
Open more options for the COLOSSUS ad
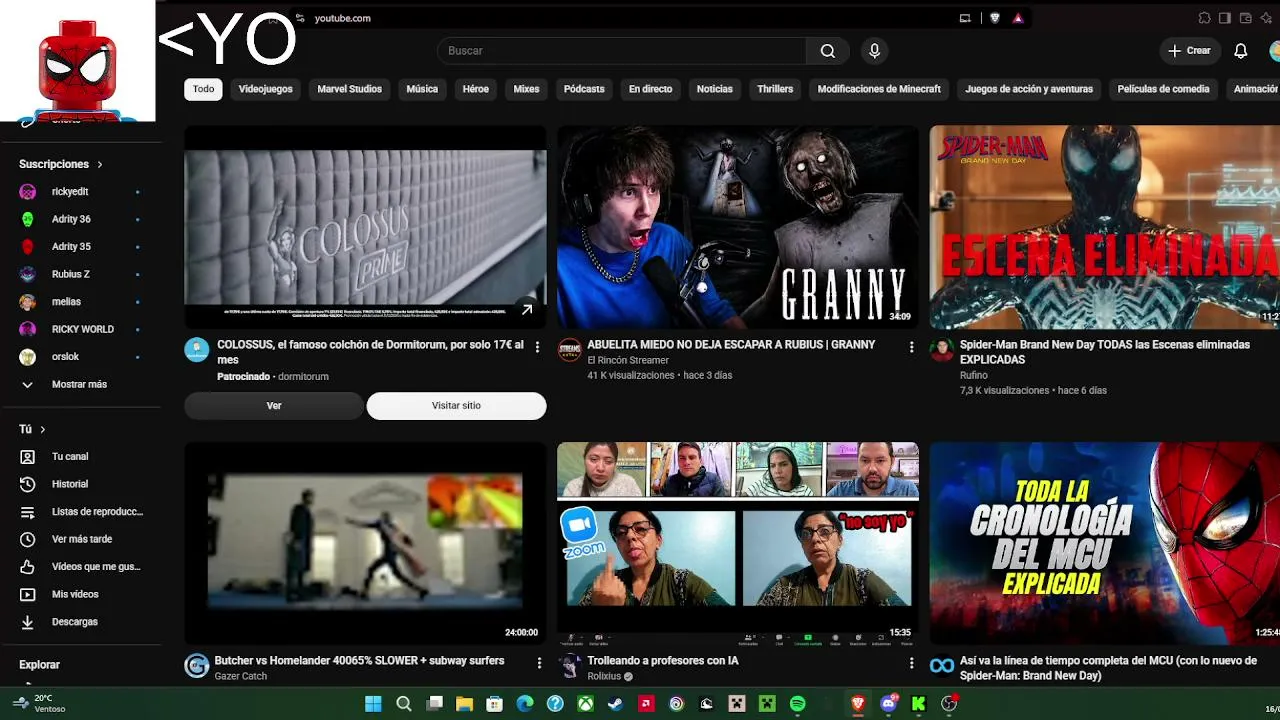pyautogui.click(x=537, y=347)
